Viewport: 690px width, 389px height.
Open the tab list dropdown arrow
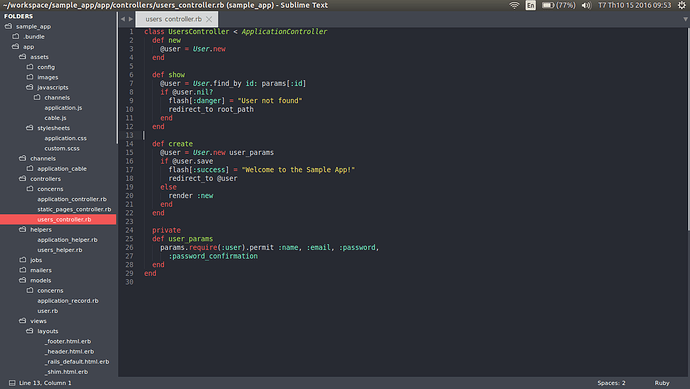(685, 19)
